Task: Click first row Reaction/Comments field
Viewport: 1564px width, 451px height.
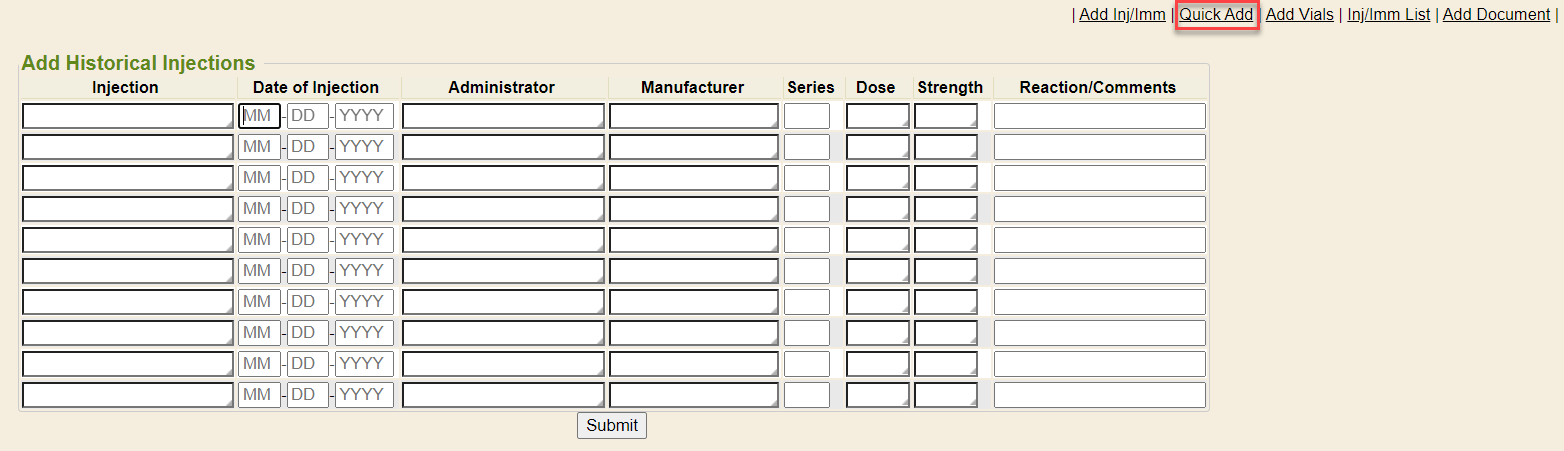Action: [x=1099, y=117]
